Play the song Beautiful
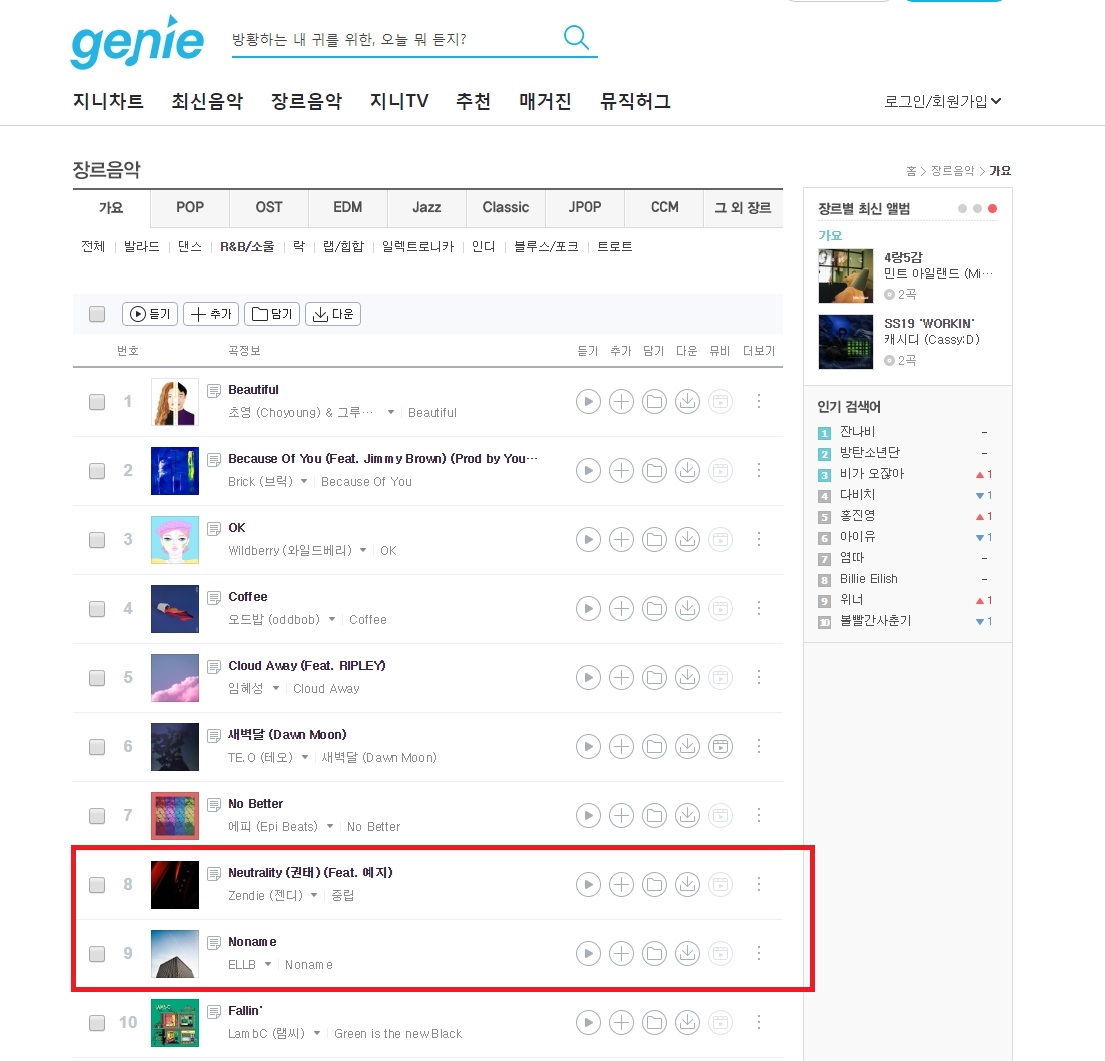Viewport: 1105px width, 1061px height. pyautogui.click(x=588, y=402)
